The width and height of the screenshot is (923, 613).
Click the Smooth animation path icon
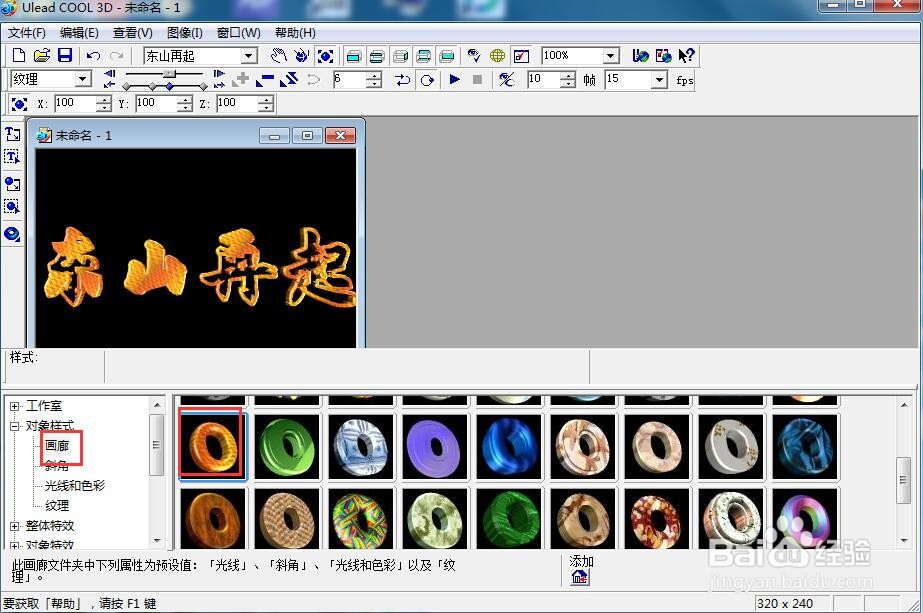pyautogui.click(x=313, y=79)
